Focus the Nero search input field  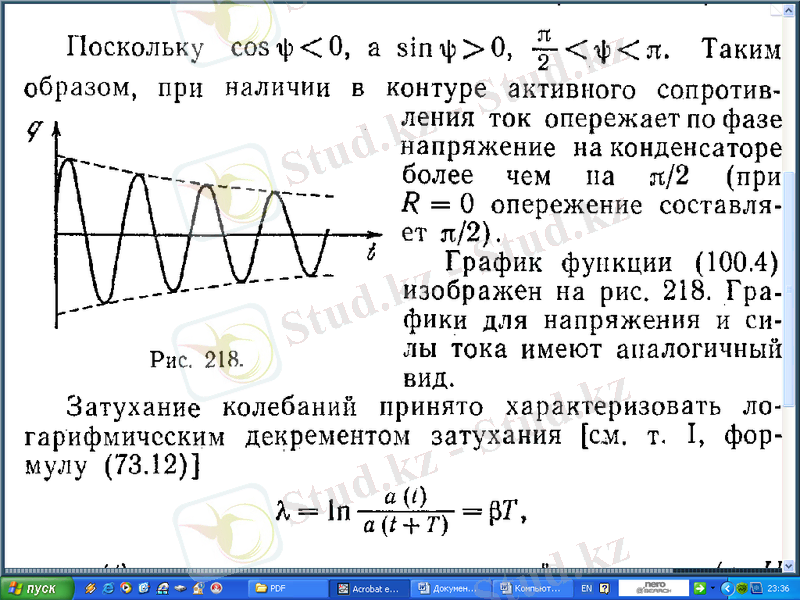tap(654, 588)
